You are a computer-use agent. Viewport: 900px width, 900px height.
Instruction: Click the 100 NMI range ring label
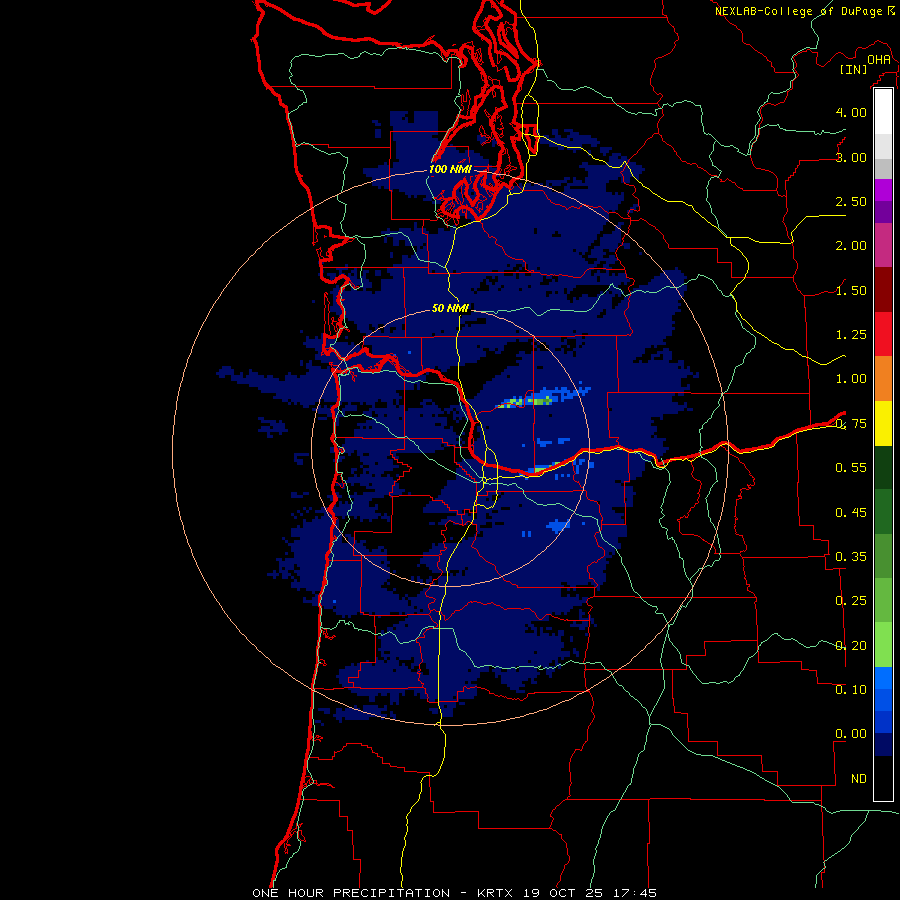pyautogui.click(x=450, y=169)
